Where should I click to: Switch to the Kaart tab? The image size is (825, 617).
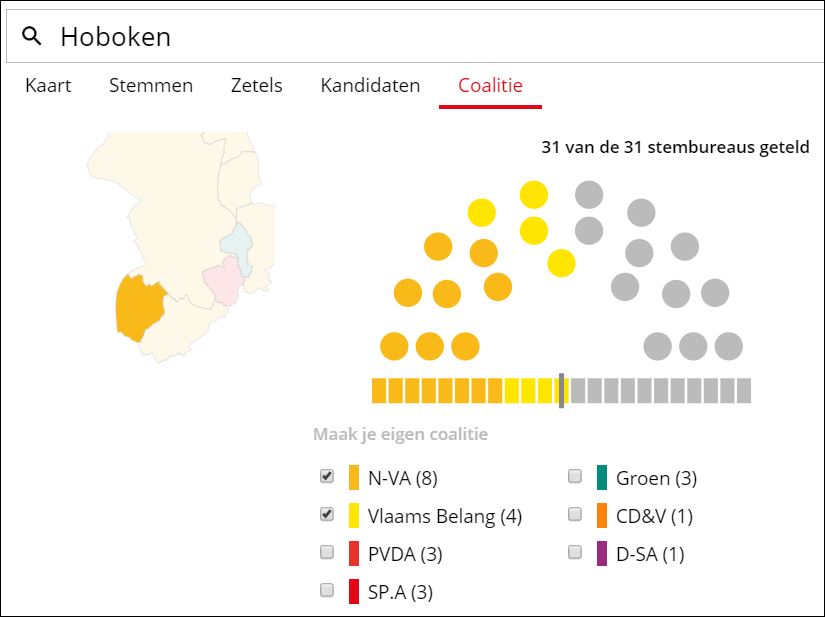[x=48, y=86]
